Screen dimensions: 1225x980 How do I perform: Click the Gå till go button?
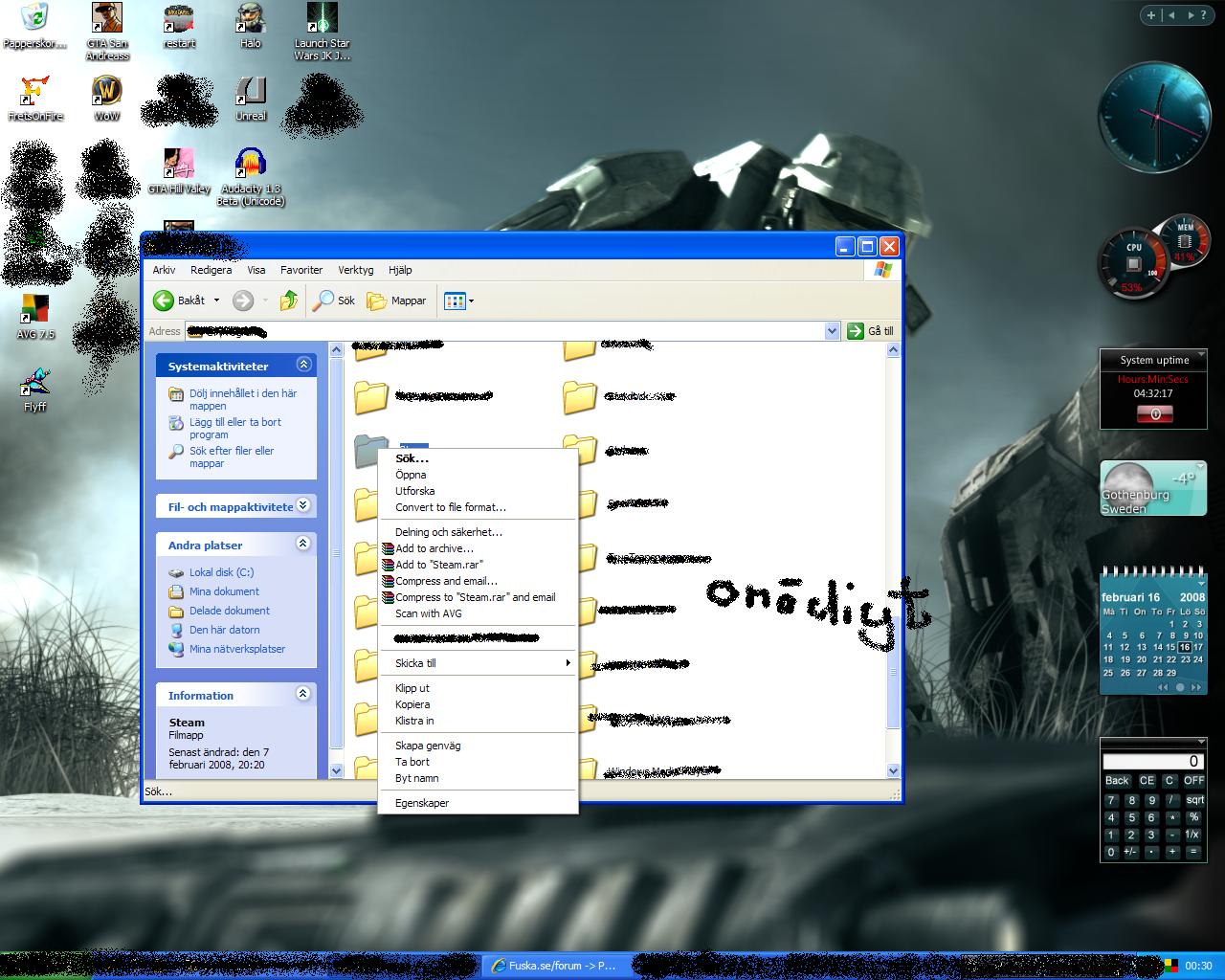click(x=871, y=331)
